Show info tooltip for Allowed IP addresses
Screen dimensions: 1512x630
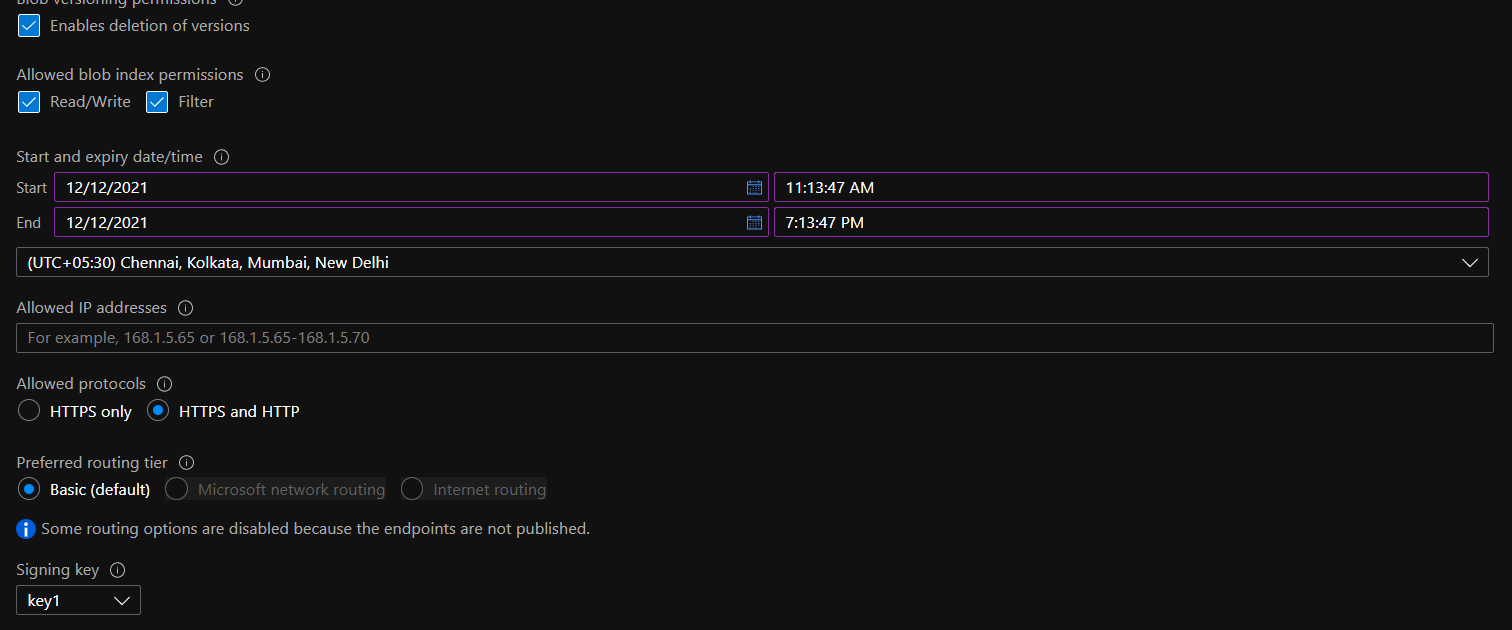pyautogui.click(x=185, y=308)
